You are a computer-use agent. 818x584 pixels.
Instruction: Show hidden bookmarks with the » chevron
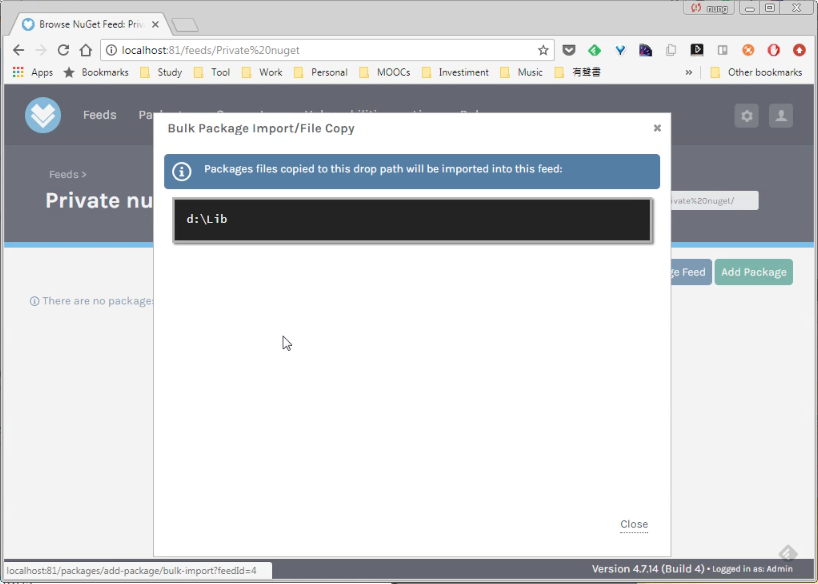point(689,72)
